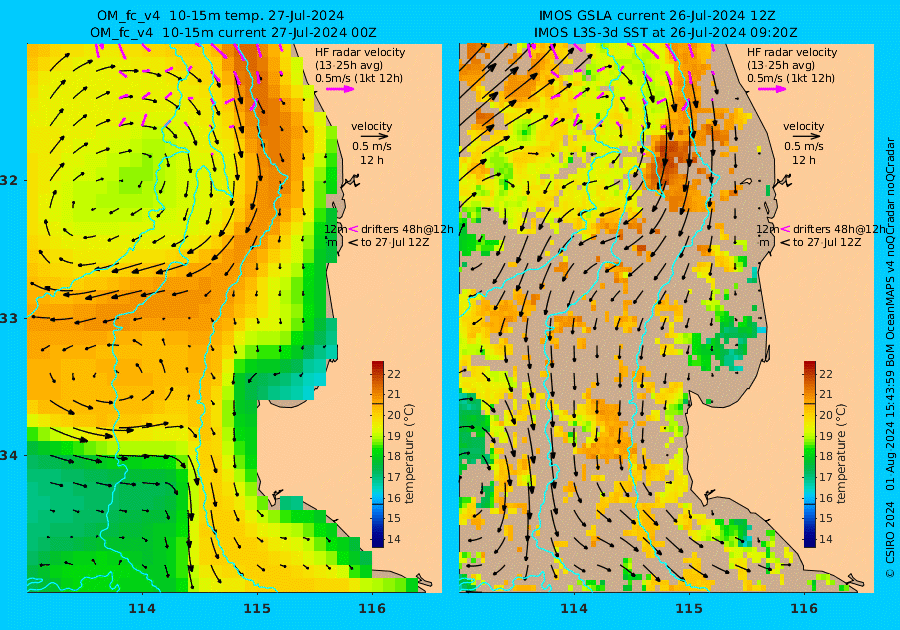Click the 16 tick on left colorbar

[394, 498]
